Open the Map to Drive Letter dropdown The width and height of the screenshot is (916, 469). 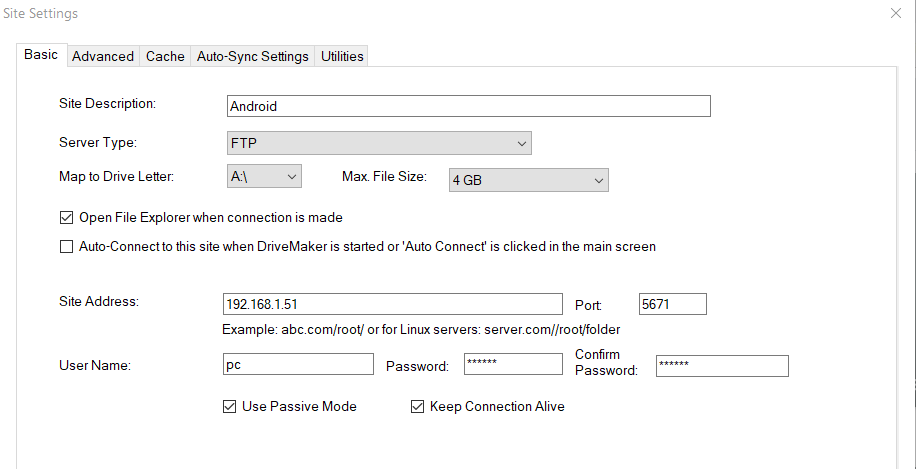tap(263, 176)
